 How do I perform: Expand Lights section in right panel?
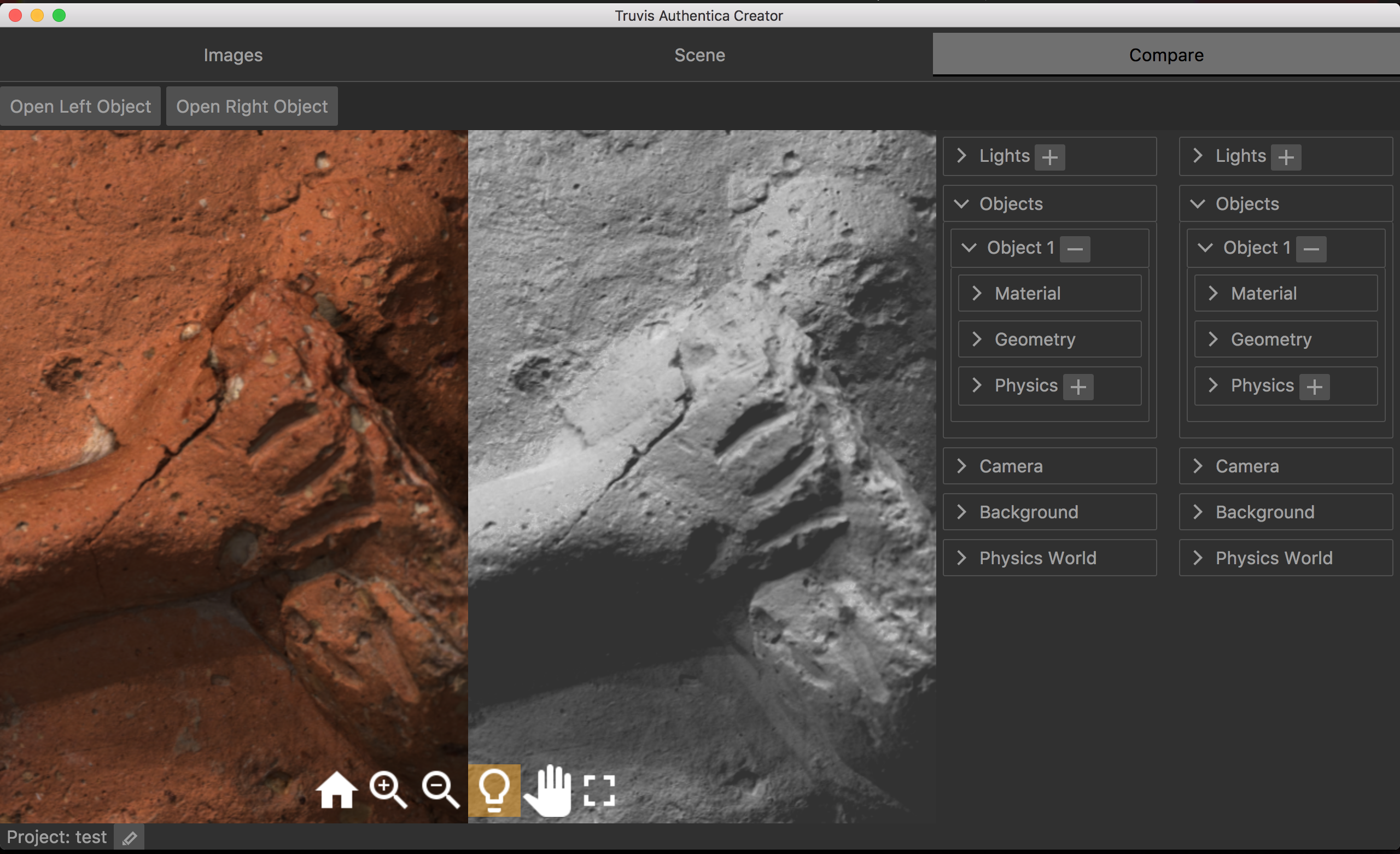pyautogui.click(x=1198, y=156)
